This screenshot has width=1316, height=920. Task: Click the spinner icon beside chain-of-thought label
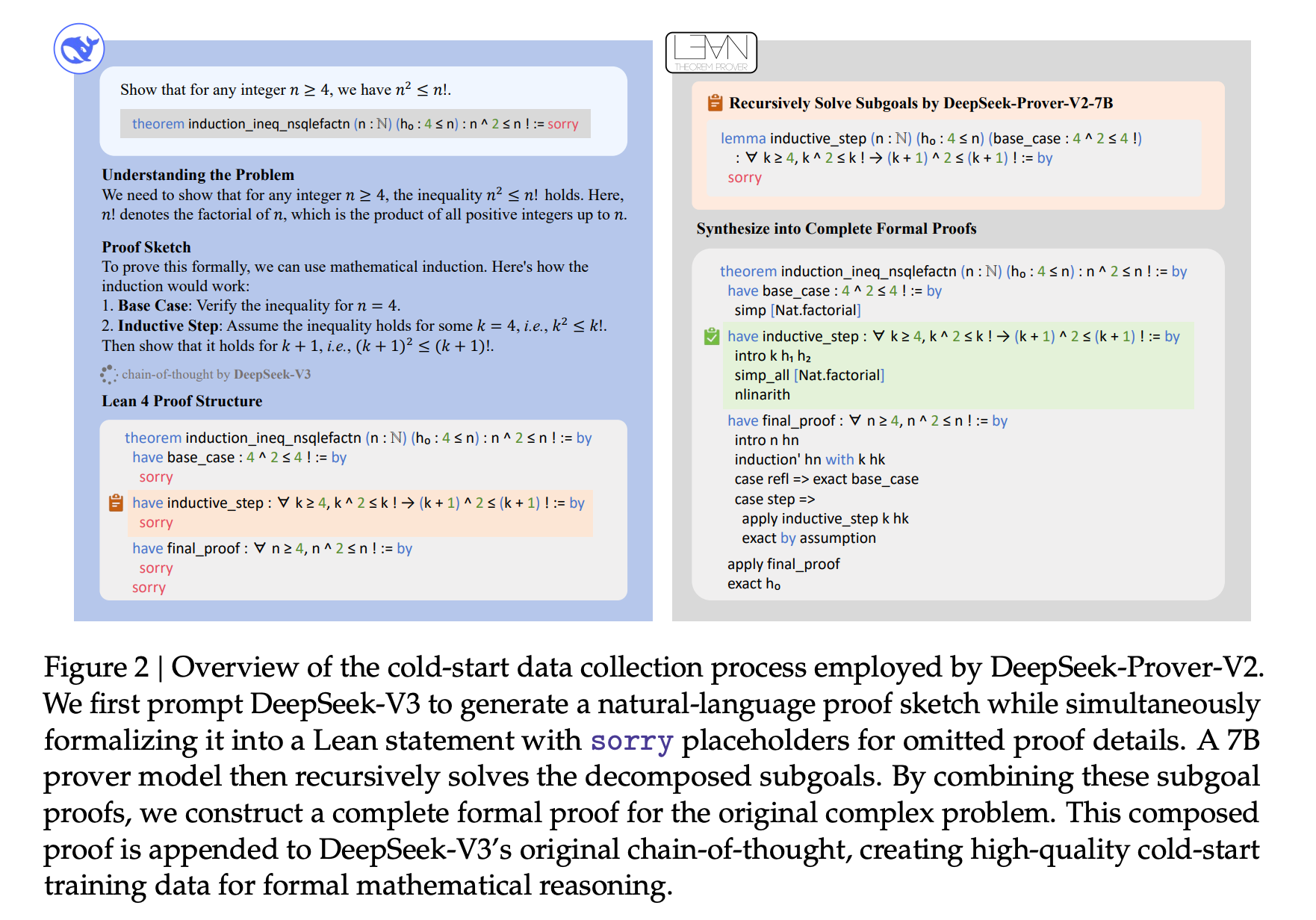(x=109, y=374)
